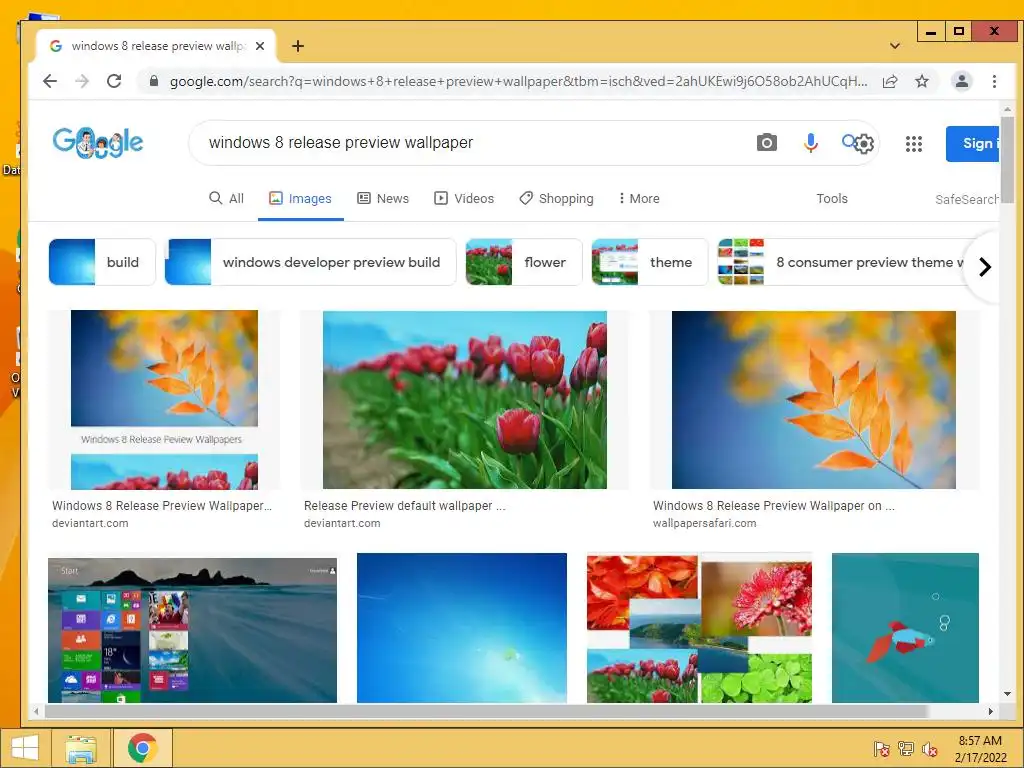Image resolution: width=1024 pixels, height=768 pixels.
Task: Select the 'build' suggestion chip
Action: [102, 262]
